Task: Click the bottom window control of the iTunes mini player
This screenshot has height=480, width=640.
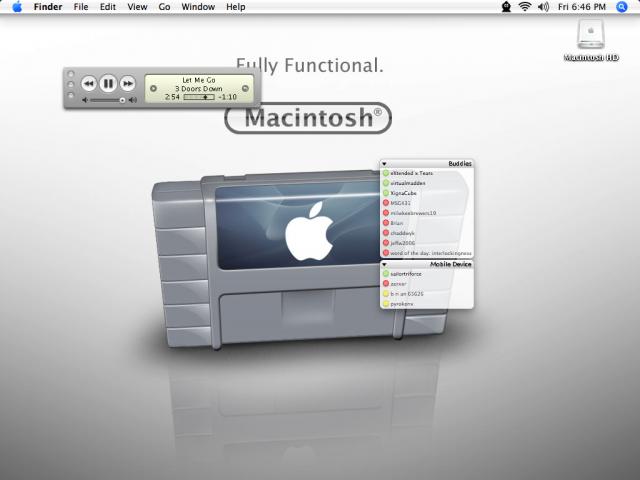Action: [x=71, y=95]
